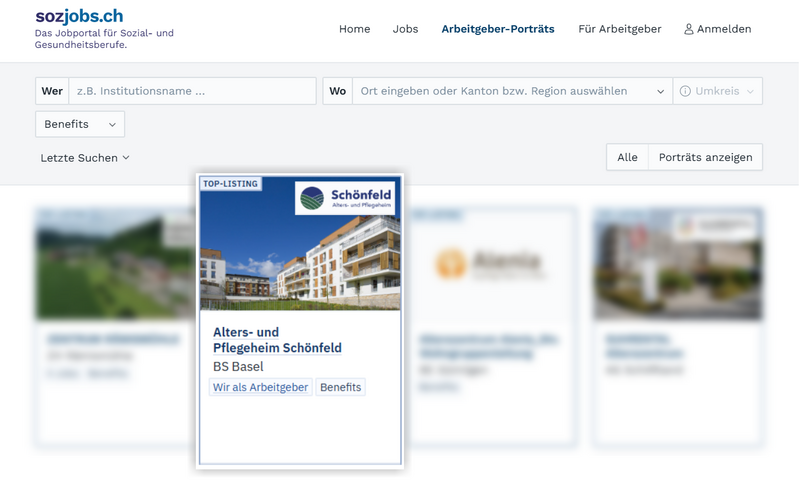The width and height of the screenshot is (800, 497).
Task: Focus the Wer institution name field
Action: (192, 91)
